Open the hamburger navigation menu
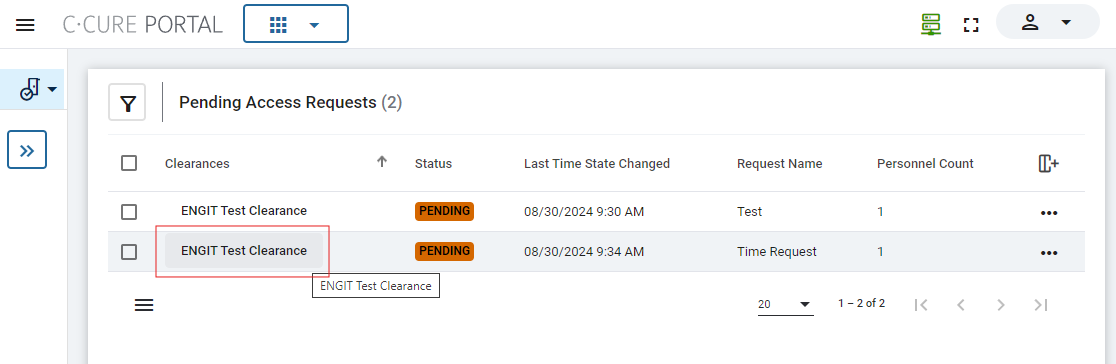 pyautogui.click(x=25, y=25)
